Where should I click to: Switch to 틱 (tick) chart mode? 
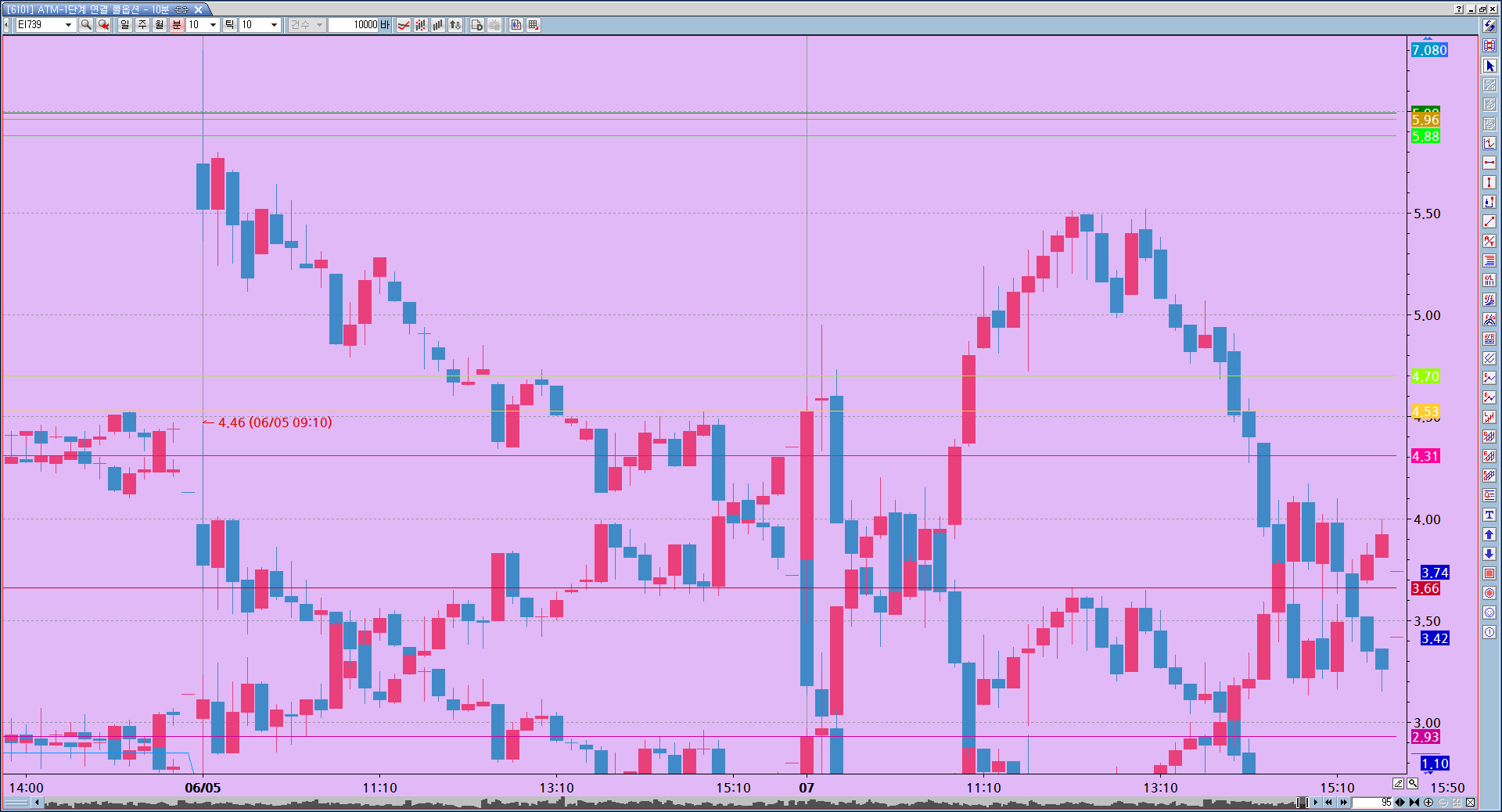click(x=229, y=25)
